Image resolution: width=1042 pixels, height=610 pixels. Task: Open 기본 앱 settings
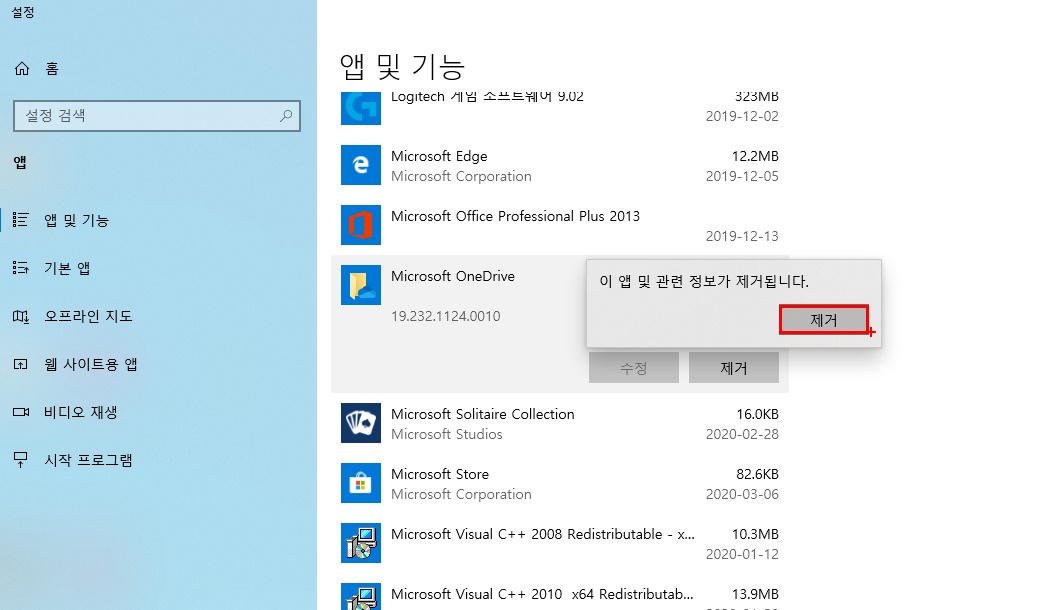coord(67,268)
